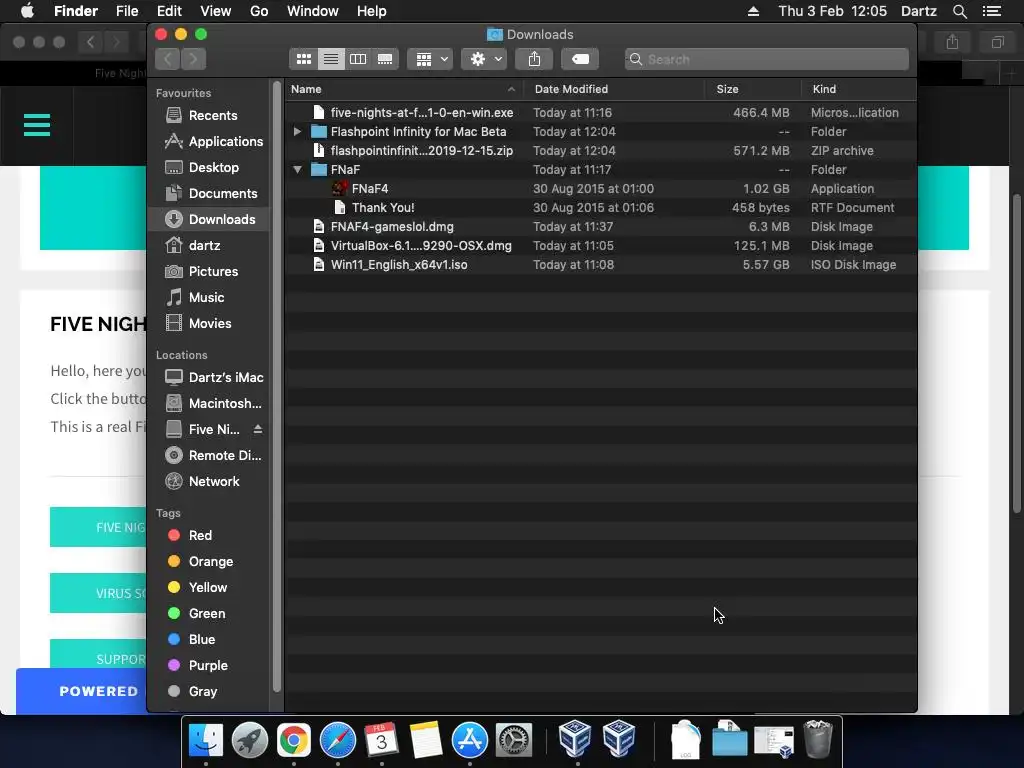Image resolution: width=1024 pixels, height=768 pixels.
Task: Sort by the Name column header
Action: pos(403,89)
